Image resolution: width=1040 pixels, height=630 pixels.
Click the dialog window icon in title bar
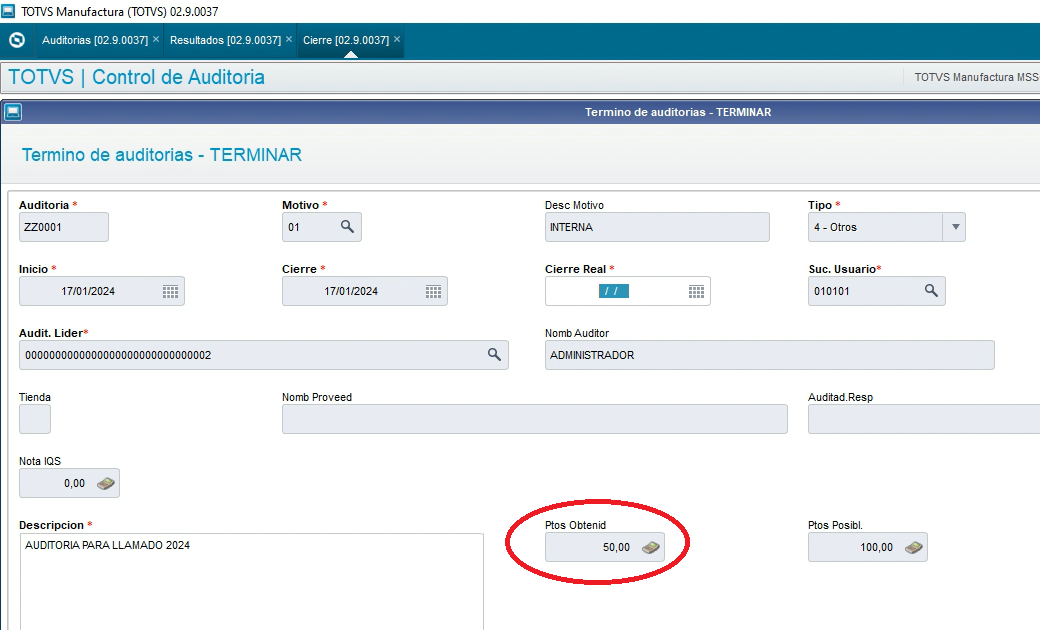(13, 112)
